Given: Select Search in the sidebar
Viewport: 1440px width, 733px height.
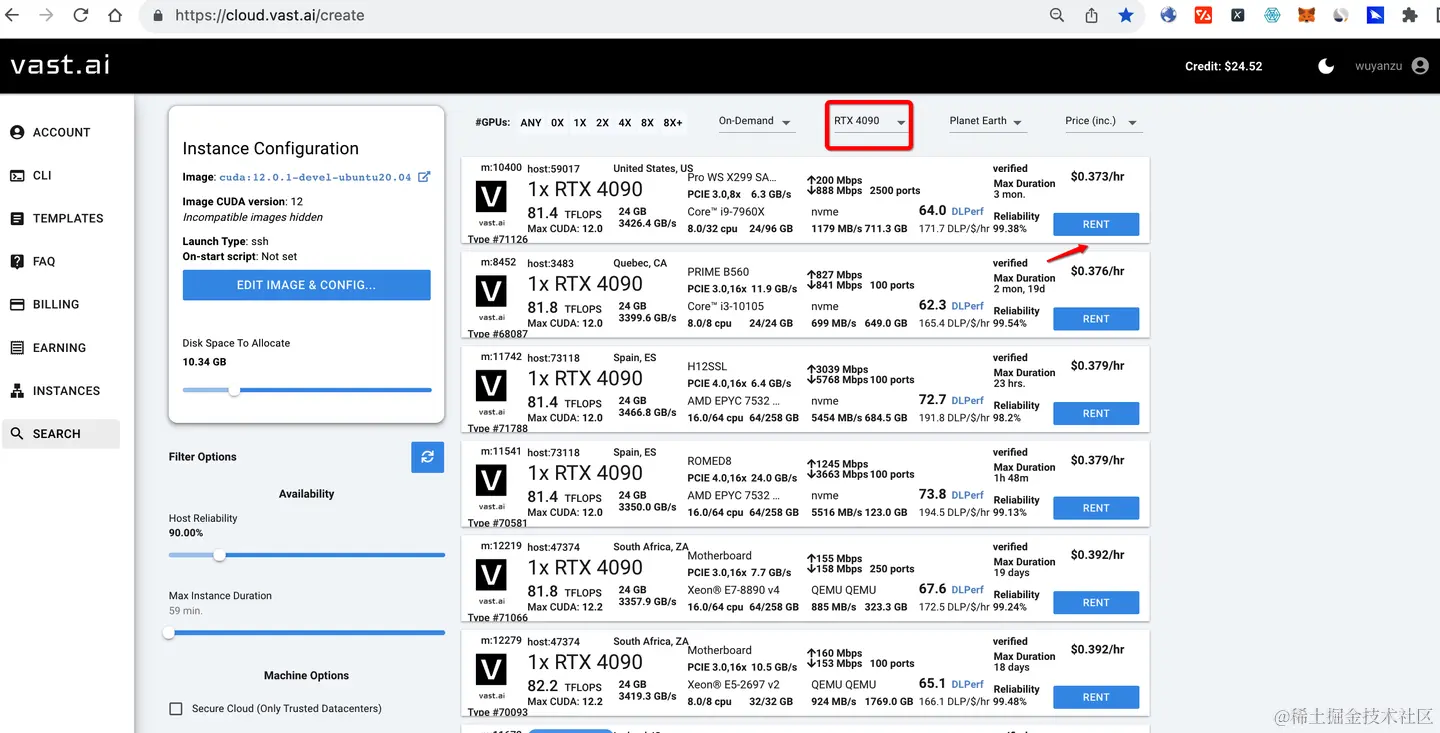Looking at the screenshot, I should pos(61,434).
